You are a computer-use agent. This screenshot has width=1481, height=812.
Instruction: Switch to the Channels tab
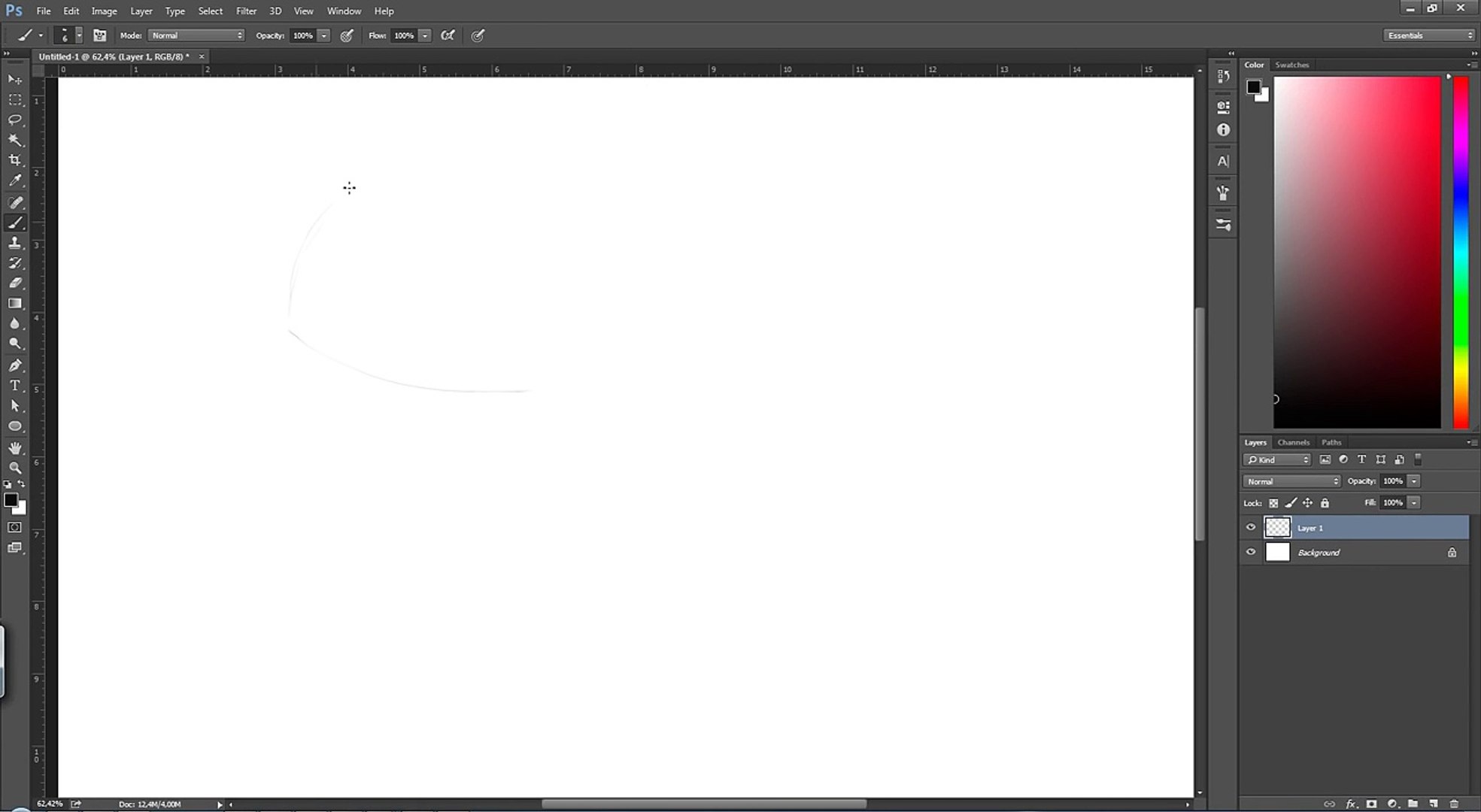tap(1293, 442)
